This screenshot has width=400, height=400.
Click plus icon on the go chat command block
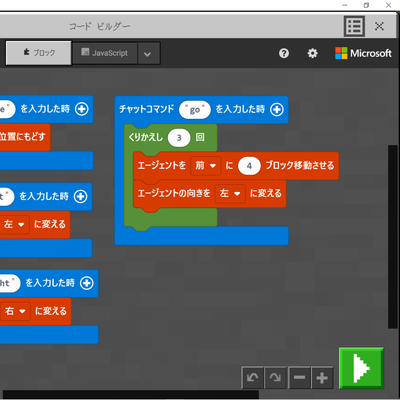(277, 109)
